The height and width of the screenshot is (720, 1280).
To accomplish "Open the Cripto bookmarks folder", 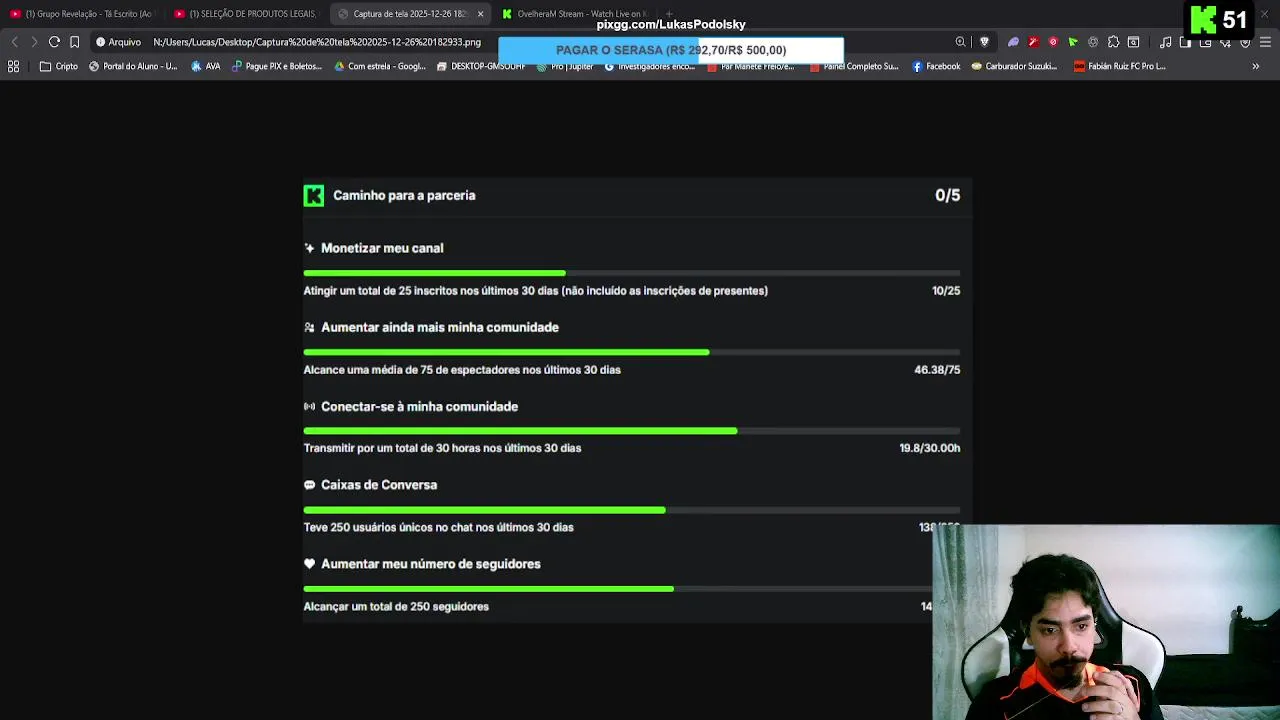I will pyautogui.click(x=58, y=66).
